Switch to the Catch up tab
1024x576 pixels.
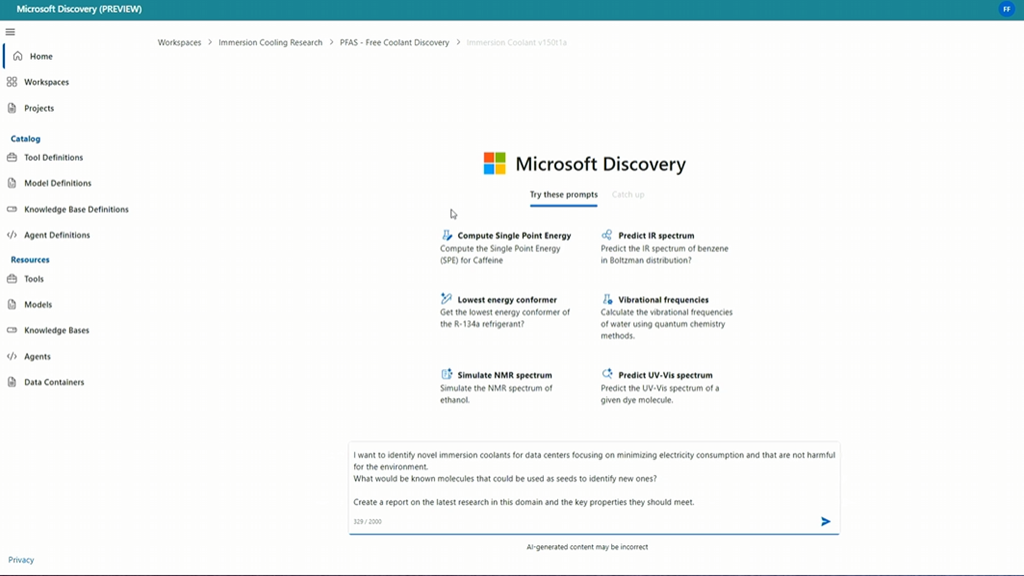tap(628, 194)
